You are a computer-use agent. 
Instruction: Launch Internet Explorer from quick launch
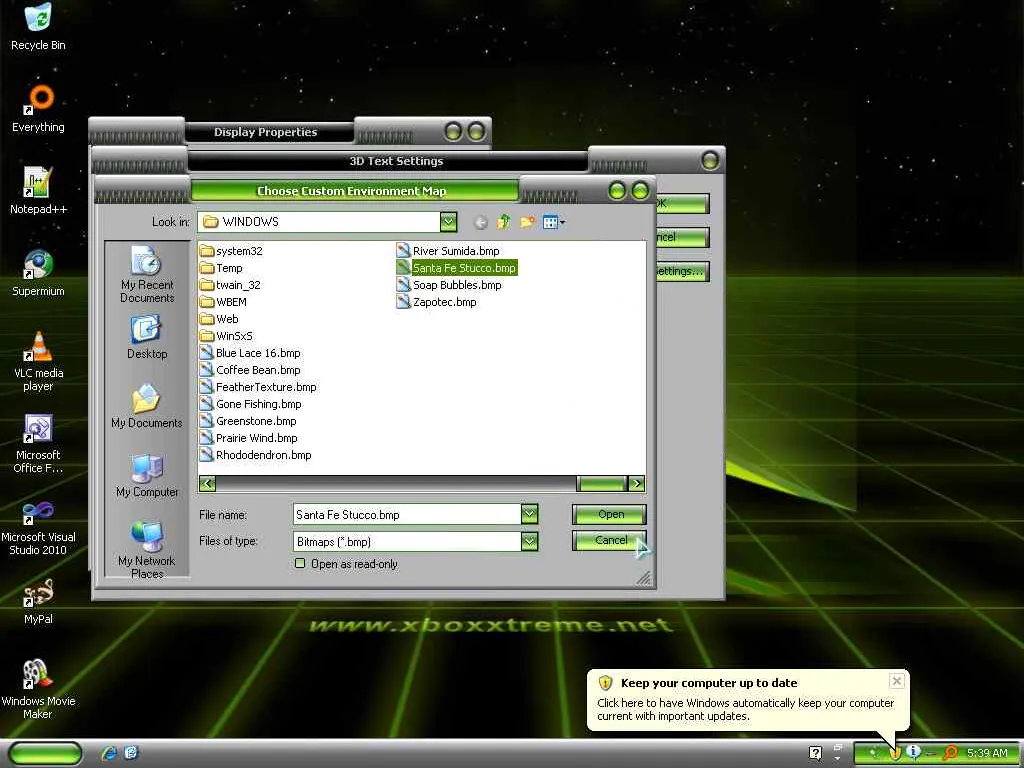(108, 753)
